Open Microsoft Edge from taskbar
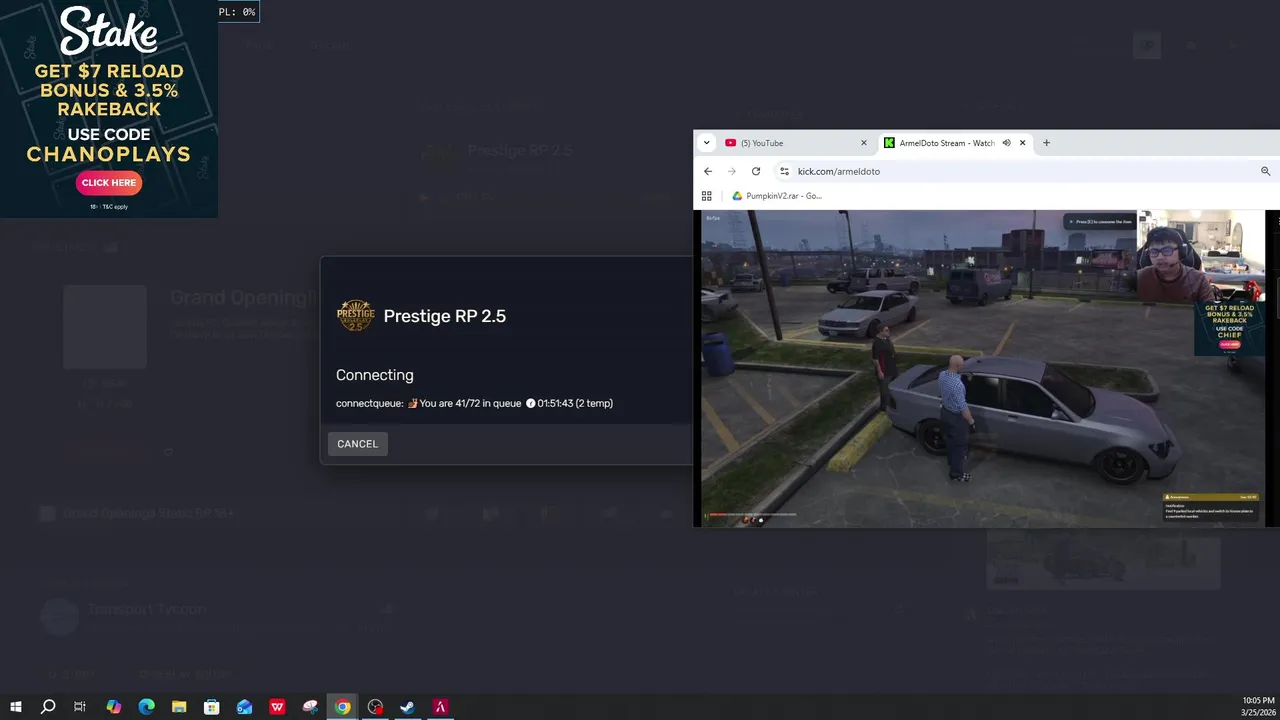Image resolution: width=1280 pixels, height=720 pixels. [146, 707]
